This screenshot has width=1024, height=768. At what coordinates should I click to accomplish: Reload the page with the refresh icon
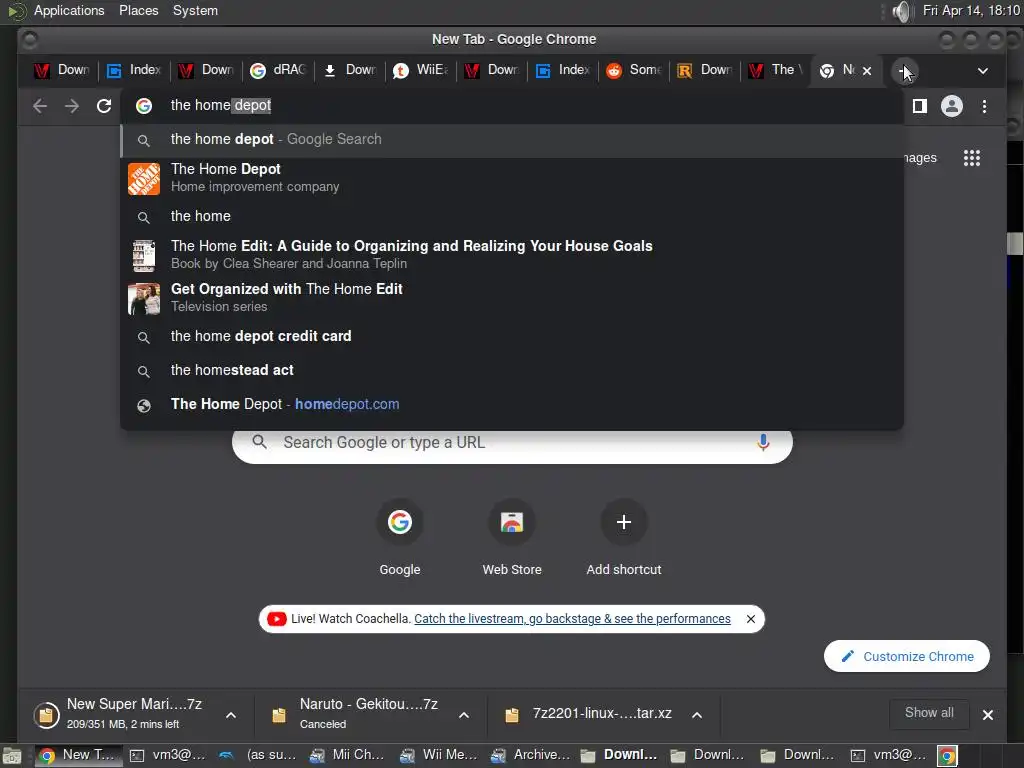click(104, 106)
